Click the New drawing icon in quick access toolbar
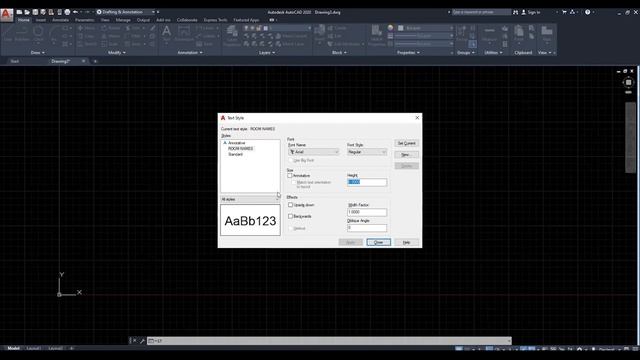The width and height of the screenshot is (640, 360). click(19, 12)
